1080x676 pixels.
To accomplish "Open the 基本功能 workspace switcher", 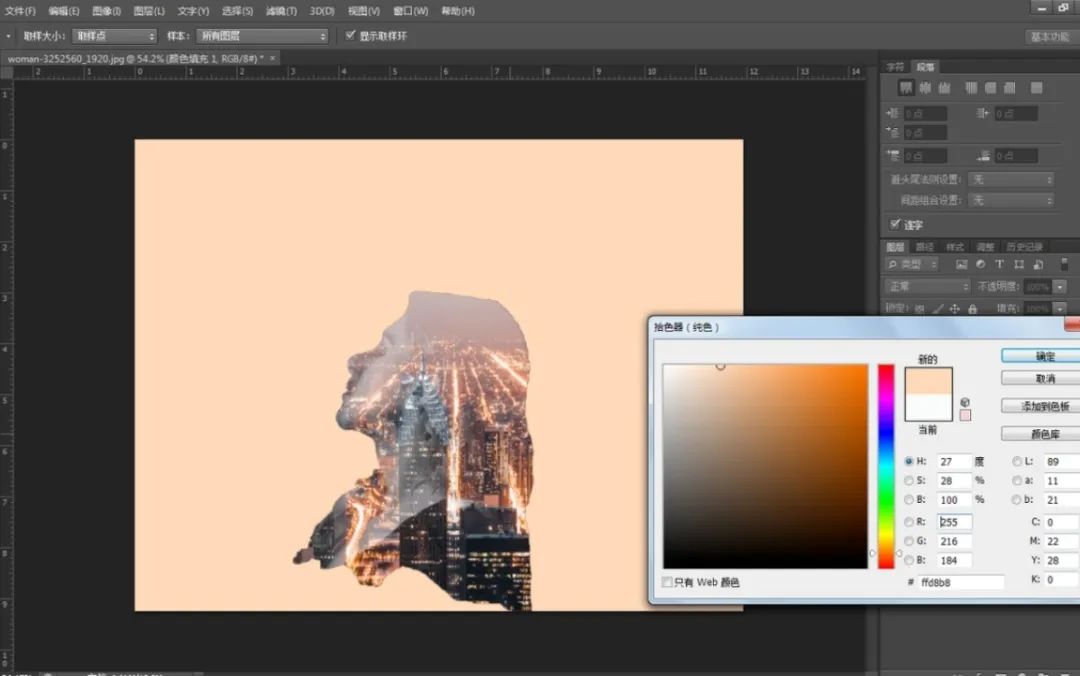I will (x=1050, y=37).
